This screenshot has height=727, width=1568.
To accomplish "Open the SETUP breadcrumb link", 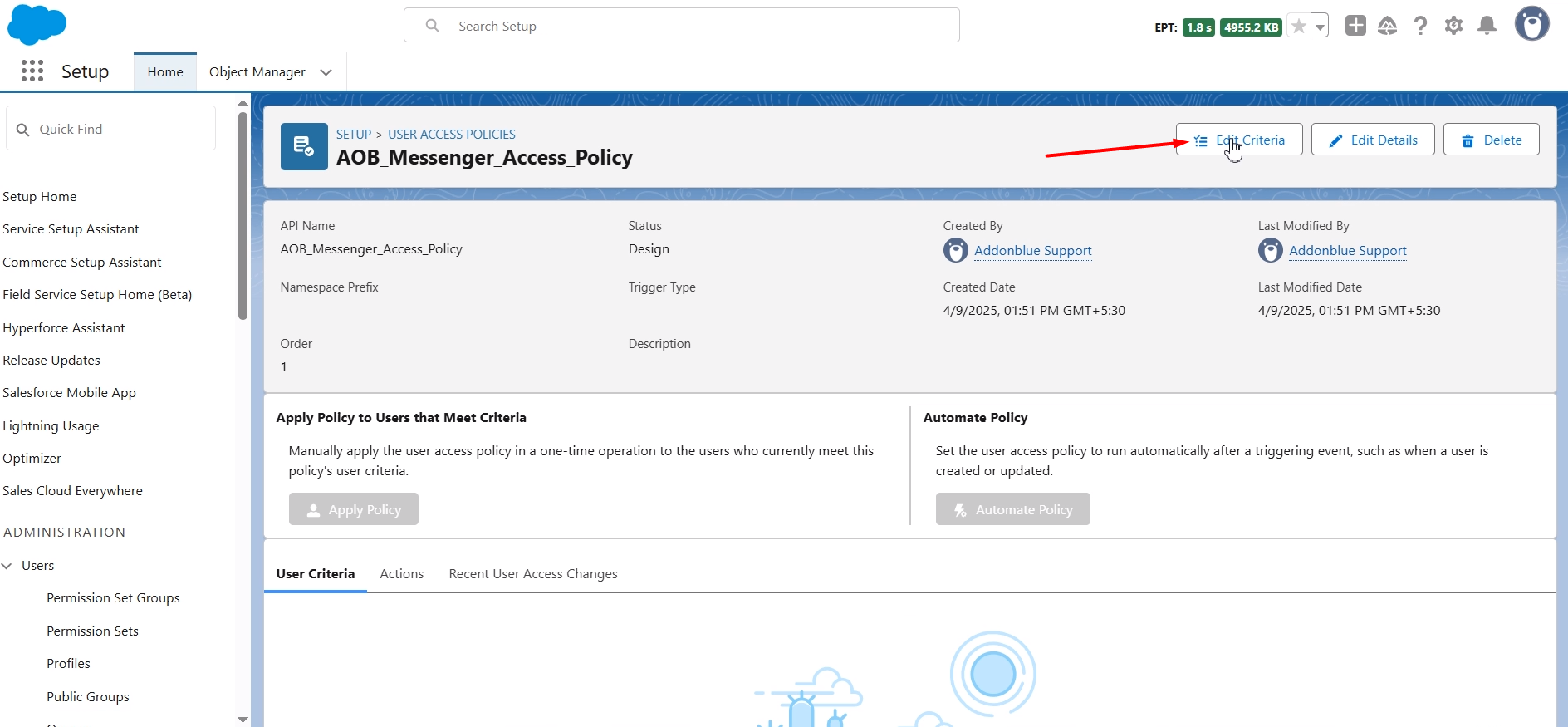I will pyautogui.click(x=354, y=135).
